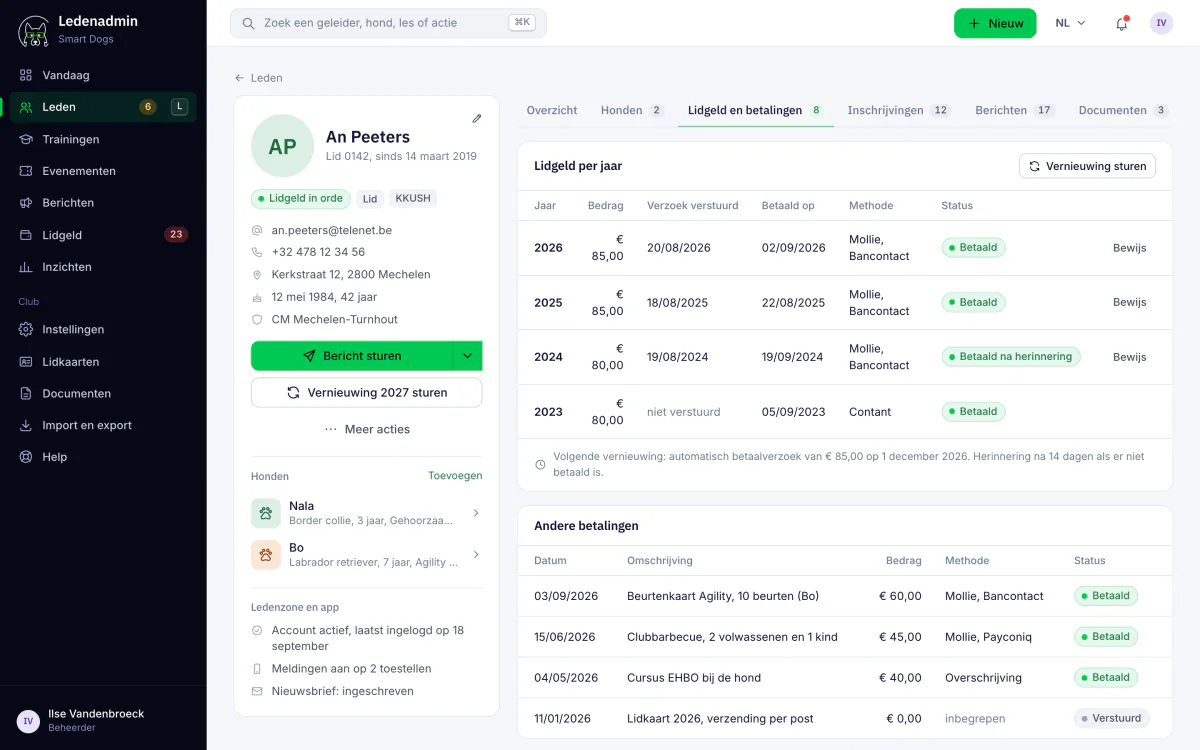The image size is (1200, 750).
Task: Open Bo's details with the chevron
Action: point(476,555)
